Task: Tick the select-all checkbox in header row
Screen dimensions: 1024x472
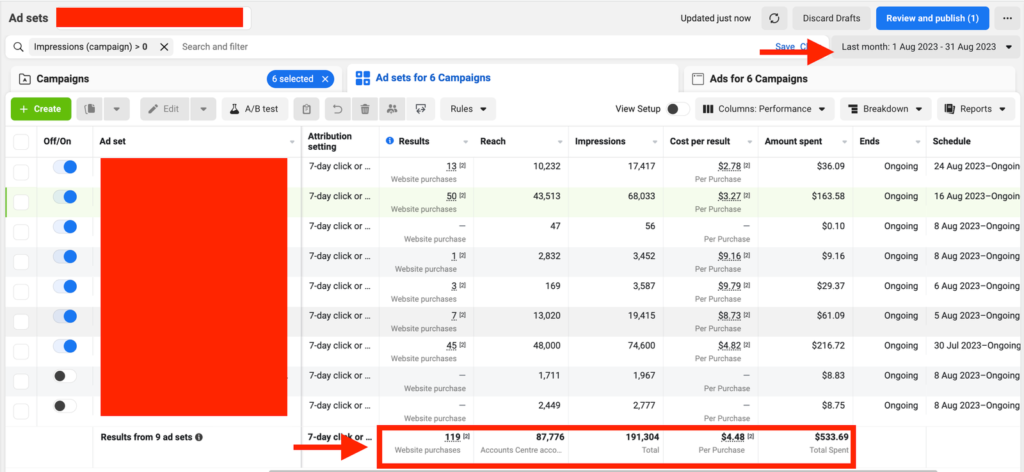Action: click(21, 142)
